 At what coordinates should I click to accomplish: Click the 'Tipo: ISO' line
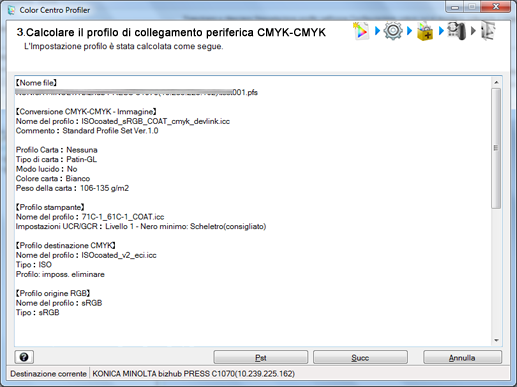tap(34, 265)
